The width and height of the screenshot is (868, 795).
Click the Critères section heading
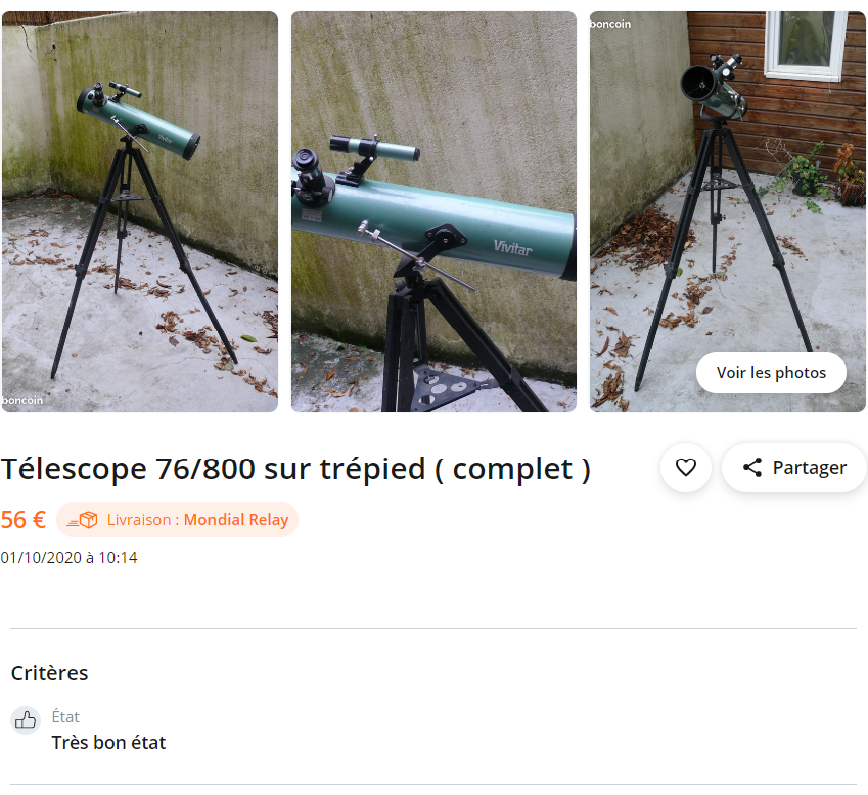tap(49, 673)
